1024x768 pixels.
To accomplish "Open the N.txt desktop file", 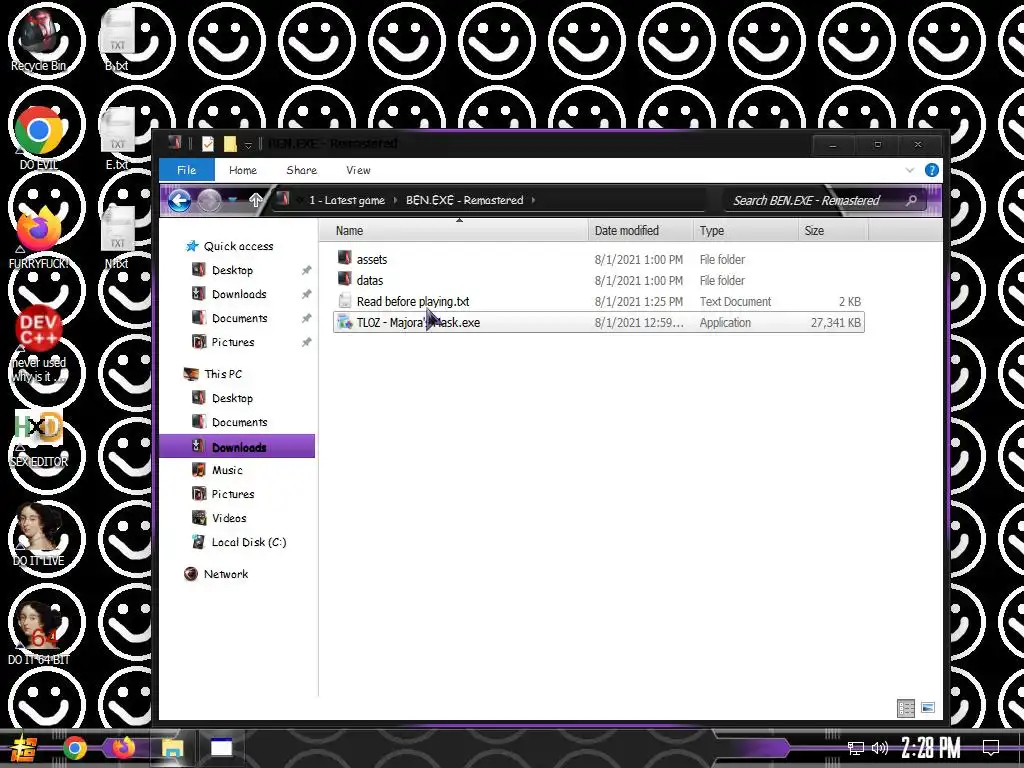I will coord(118,237).
